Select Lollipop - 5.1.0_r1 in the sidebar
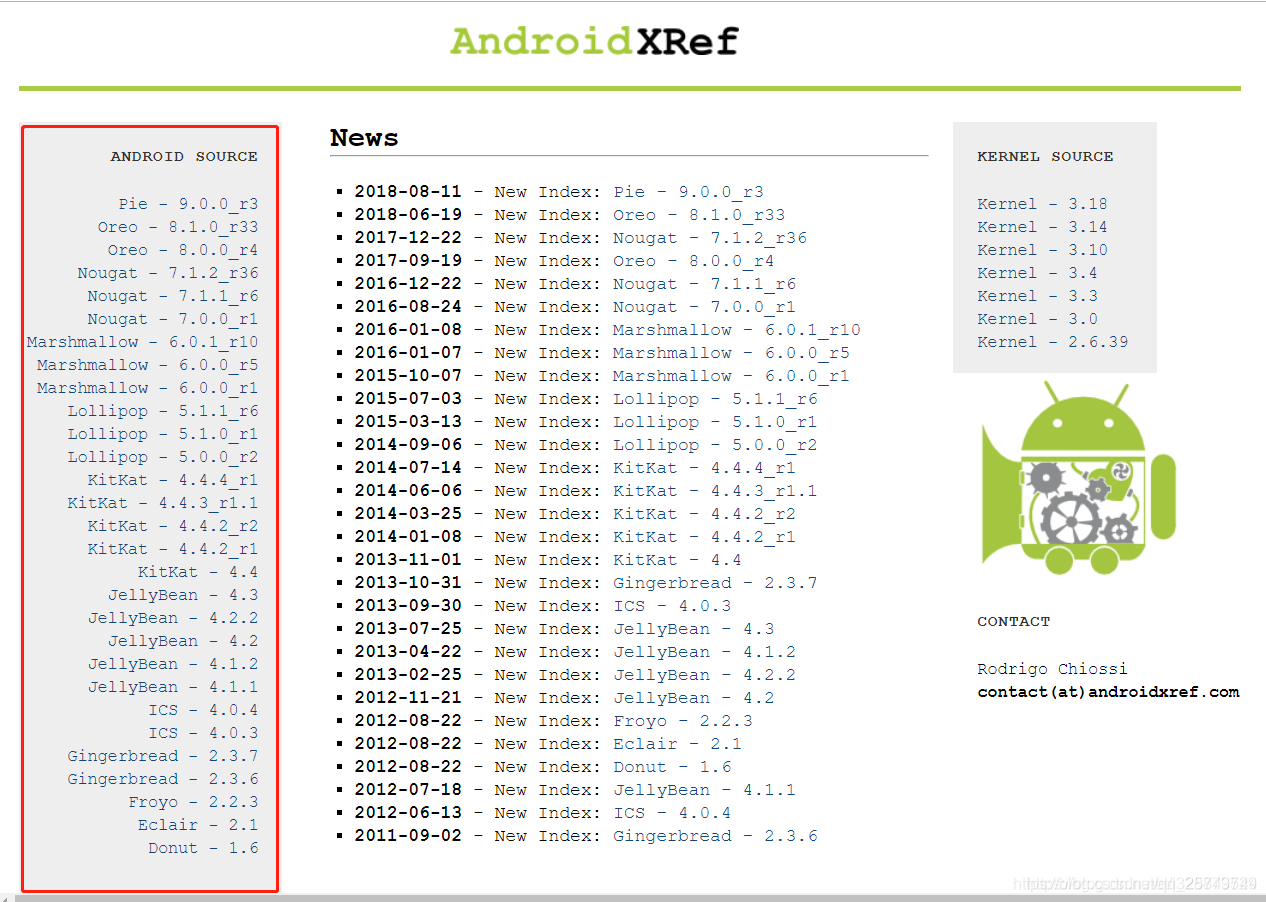 click(x=163, y=434)
